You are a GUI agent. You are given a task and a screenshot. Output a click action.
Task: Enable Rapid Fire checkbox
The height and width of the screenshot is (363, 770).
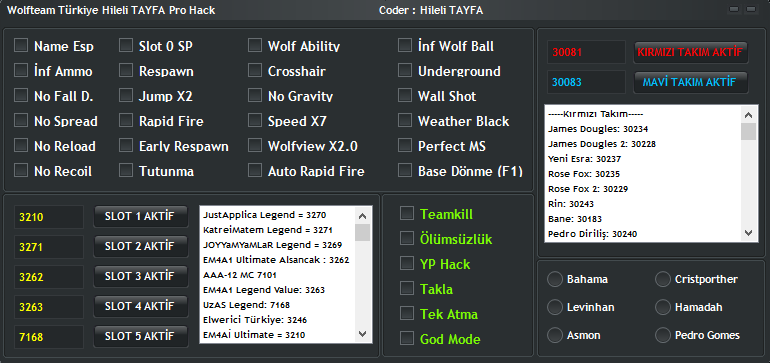pos(126,121)
